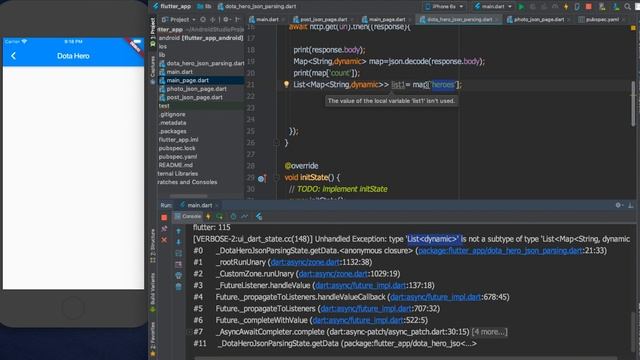The width and height of the screenshot is (640, 360).
Task: Select post_json_page.dart in project tree
Action: (x=191, y=98)
